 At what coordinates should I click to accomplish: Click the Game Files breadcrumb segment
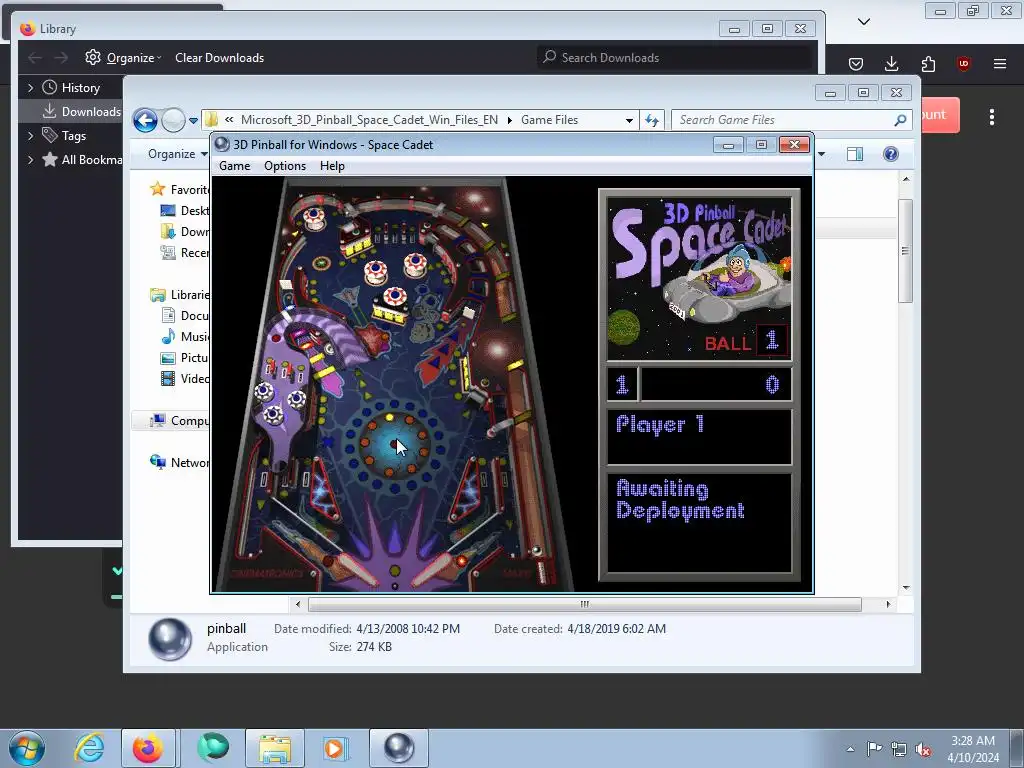tap(549, 120)
